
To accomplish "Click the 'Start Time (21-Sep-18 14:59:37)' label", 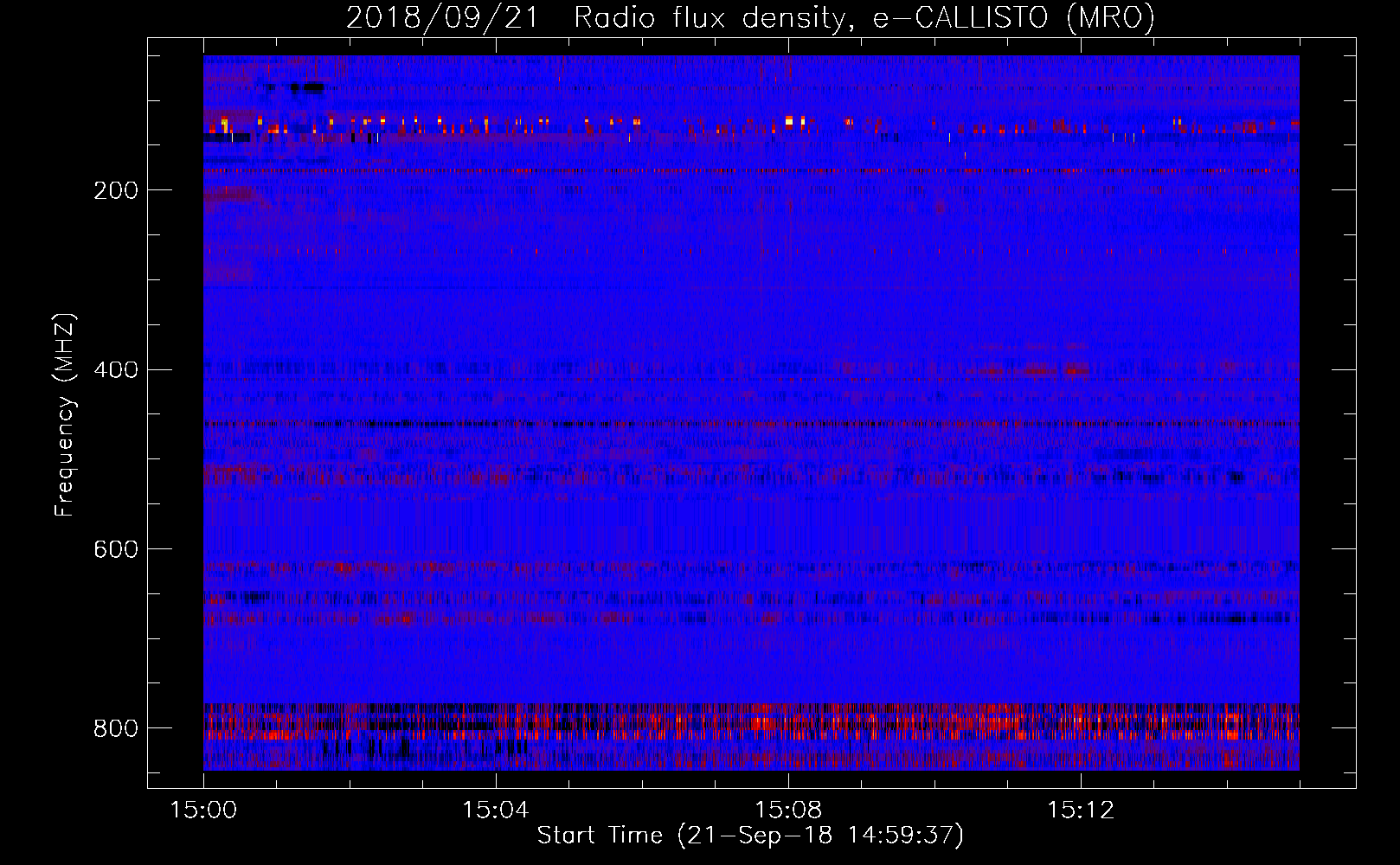I will [x=751, y=836].
